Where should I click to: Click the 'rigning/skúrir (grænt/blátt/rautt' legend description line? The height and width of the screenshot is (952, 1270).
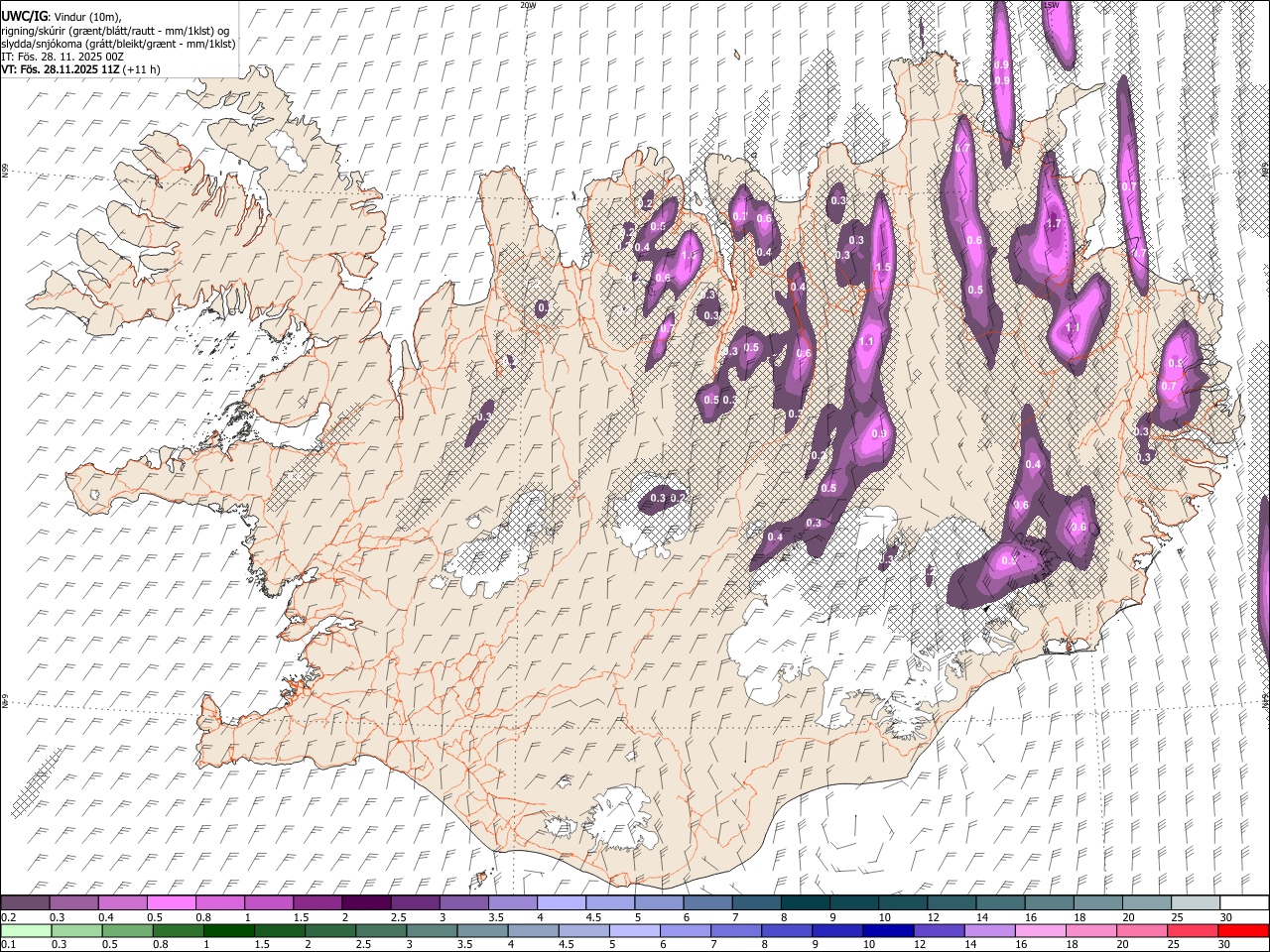(115, 31)
